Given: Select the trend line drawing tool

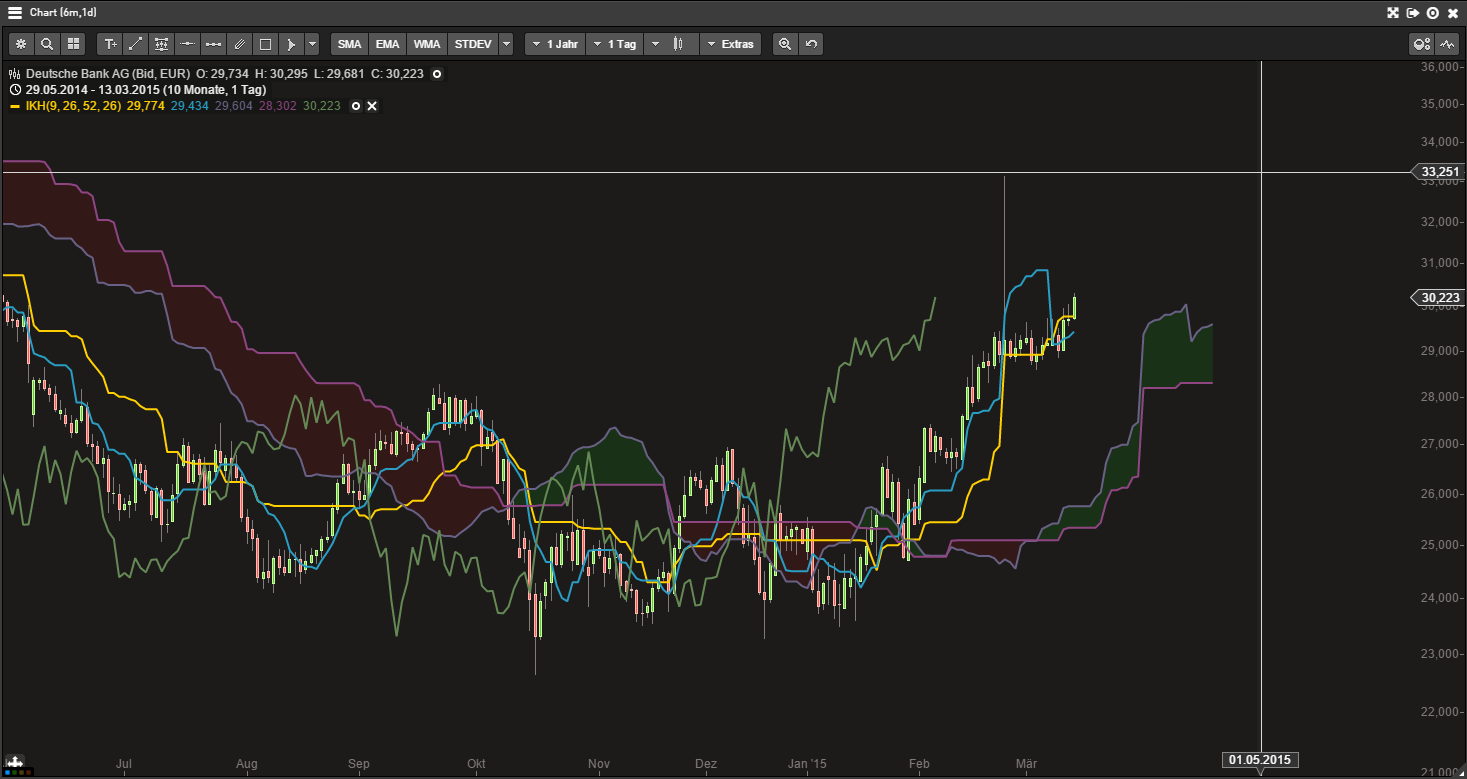Looking at the screenshot, I should pos(136,44).
